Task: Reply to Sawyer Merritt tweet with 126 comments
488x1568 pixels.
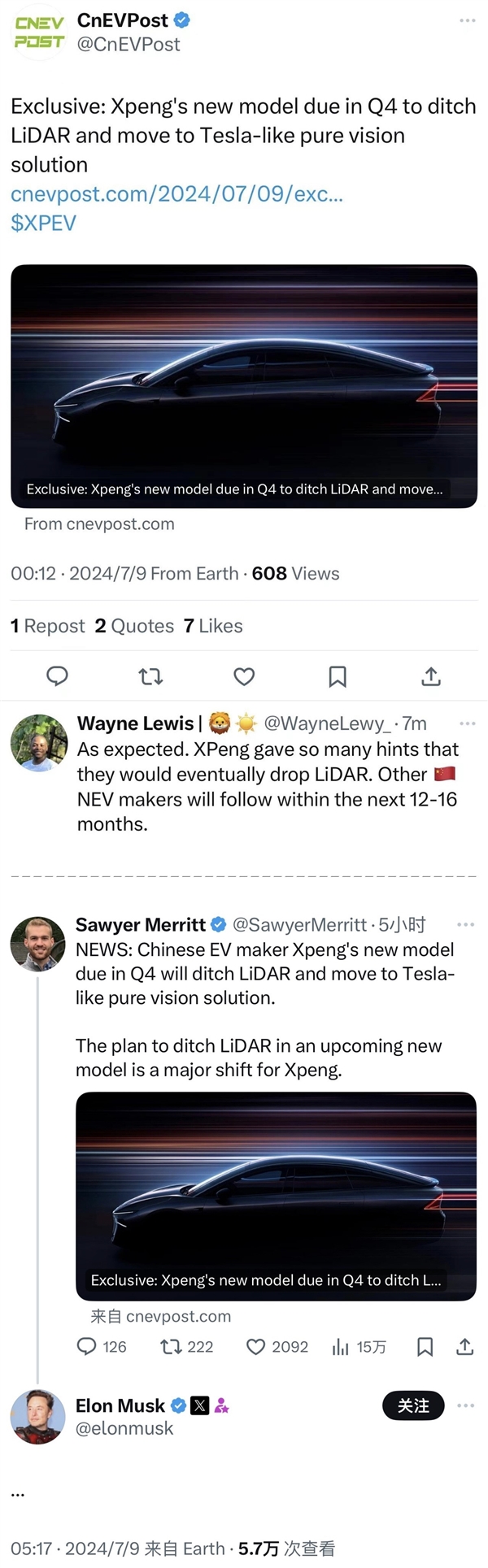Action: [87, 1347]
